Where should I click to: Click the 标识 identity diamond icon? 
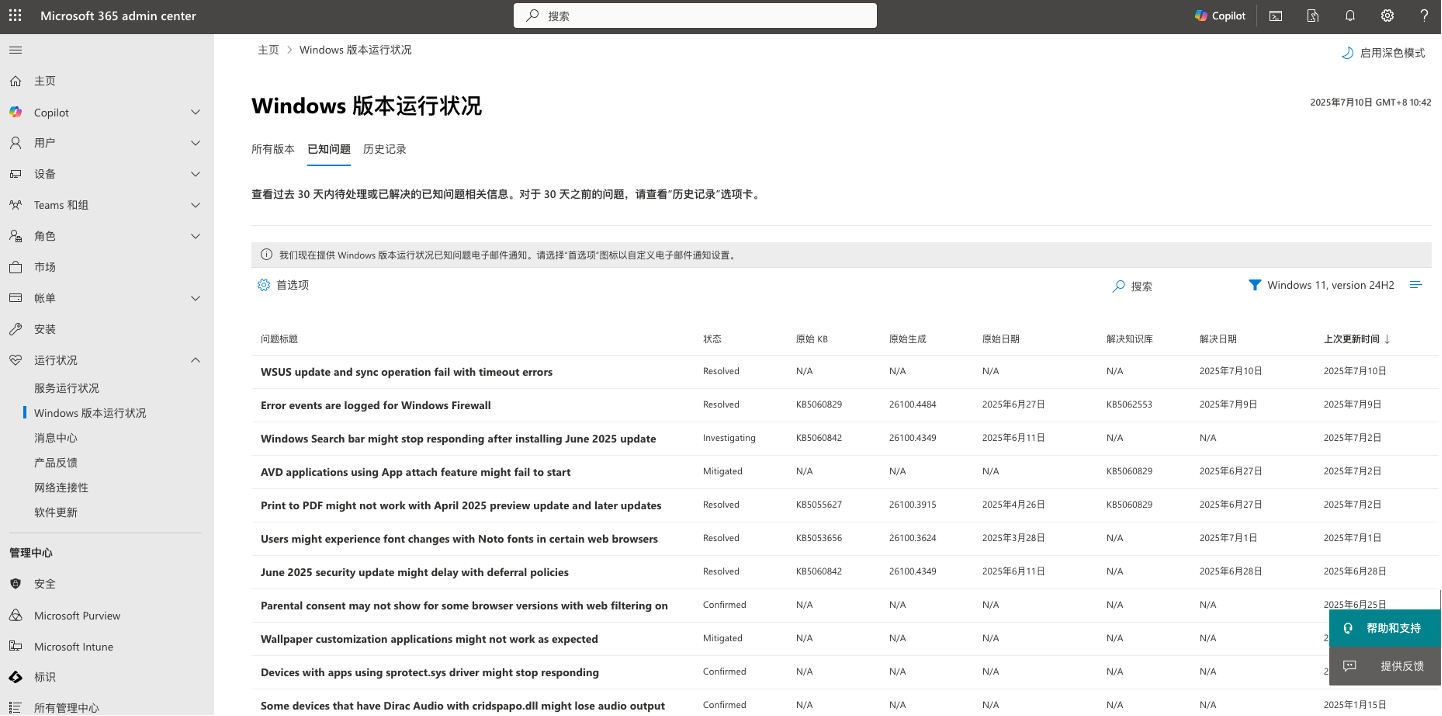coord(15,677)
